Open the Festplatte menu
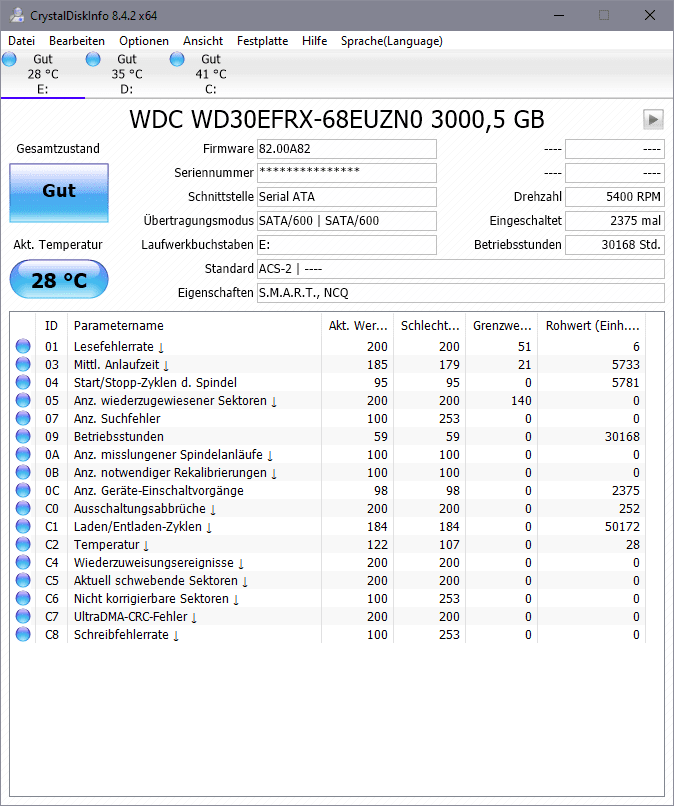Screen dimensions: 674x806 coord(262,41)
